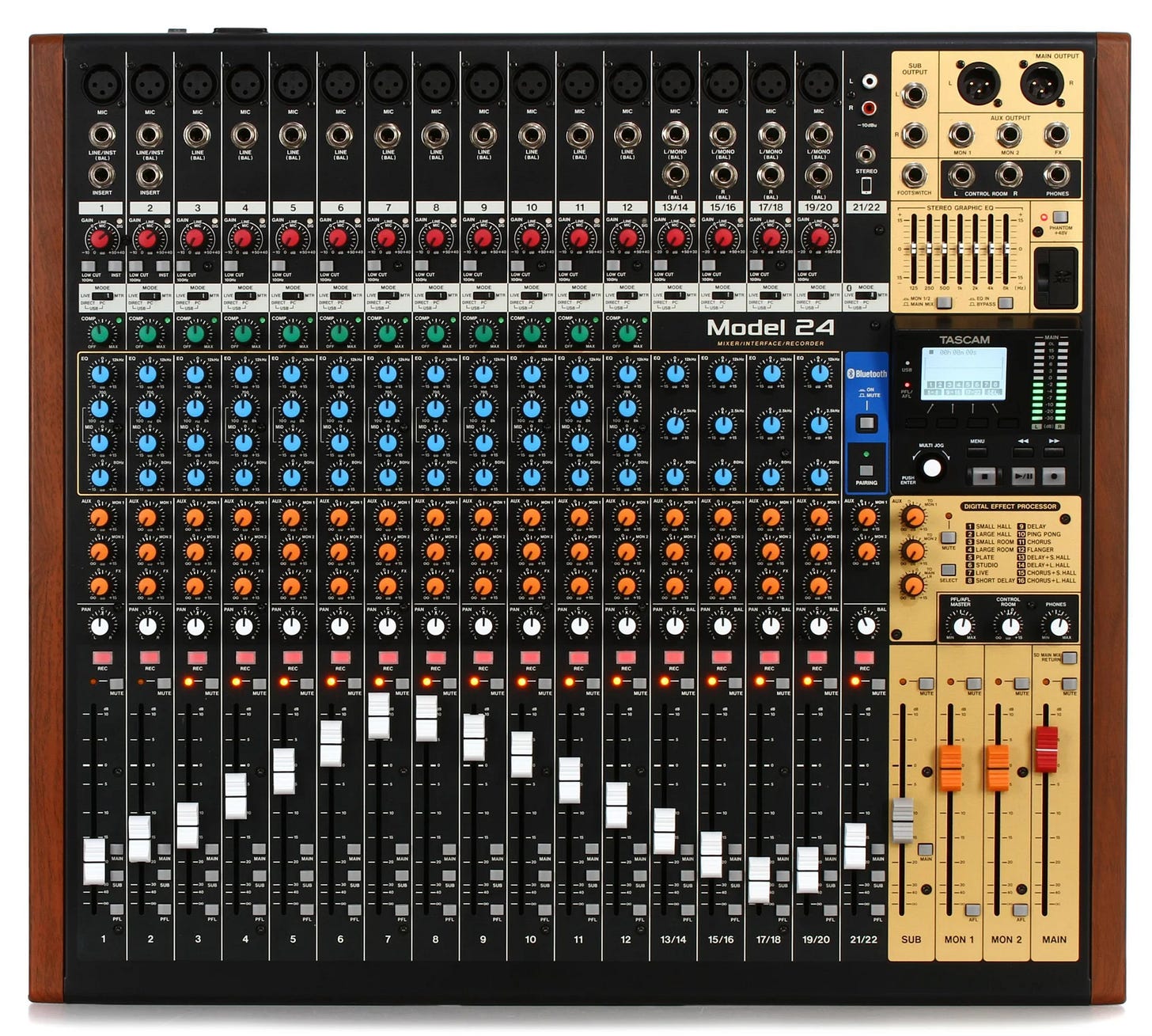Click the 12kHz high EQ knob on channel 9
The image size is (1152, 1036).
483,374
